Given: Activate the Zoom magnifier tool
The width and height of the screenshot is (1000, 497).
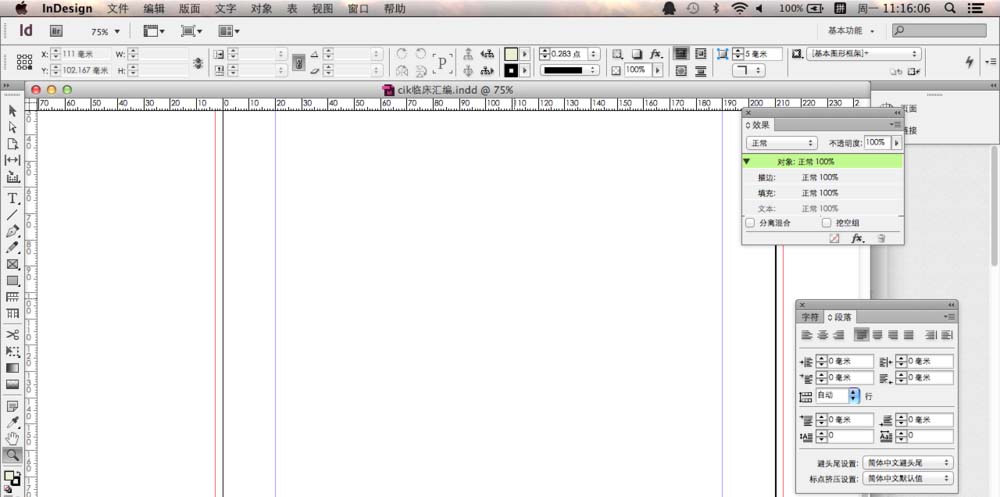Looking at the screenshot, I should (x=13, y=455).
